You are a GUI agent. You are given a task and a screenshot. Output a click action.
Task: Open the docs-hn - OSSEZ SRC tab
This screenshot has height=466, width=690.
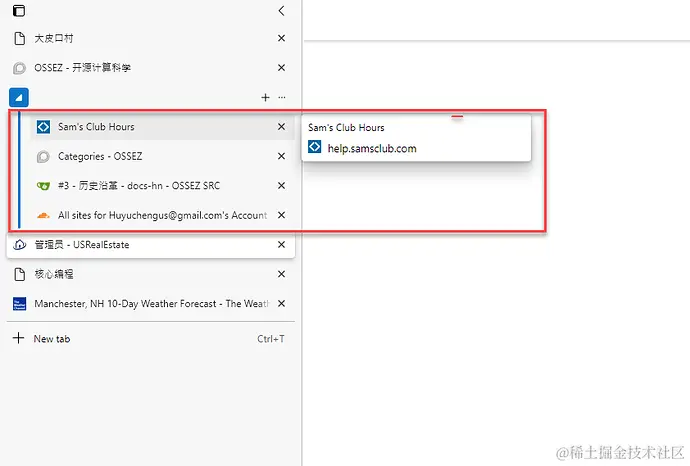click(162, 186)
